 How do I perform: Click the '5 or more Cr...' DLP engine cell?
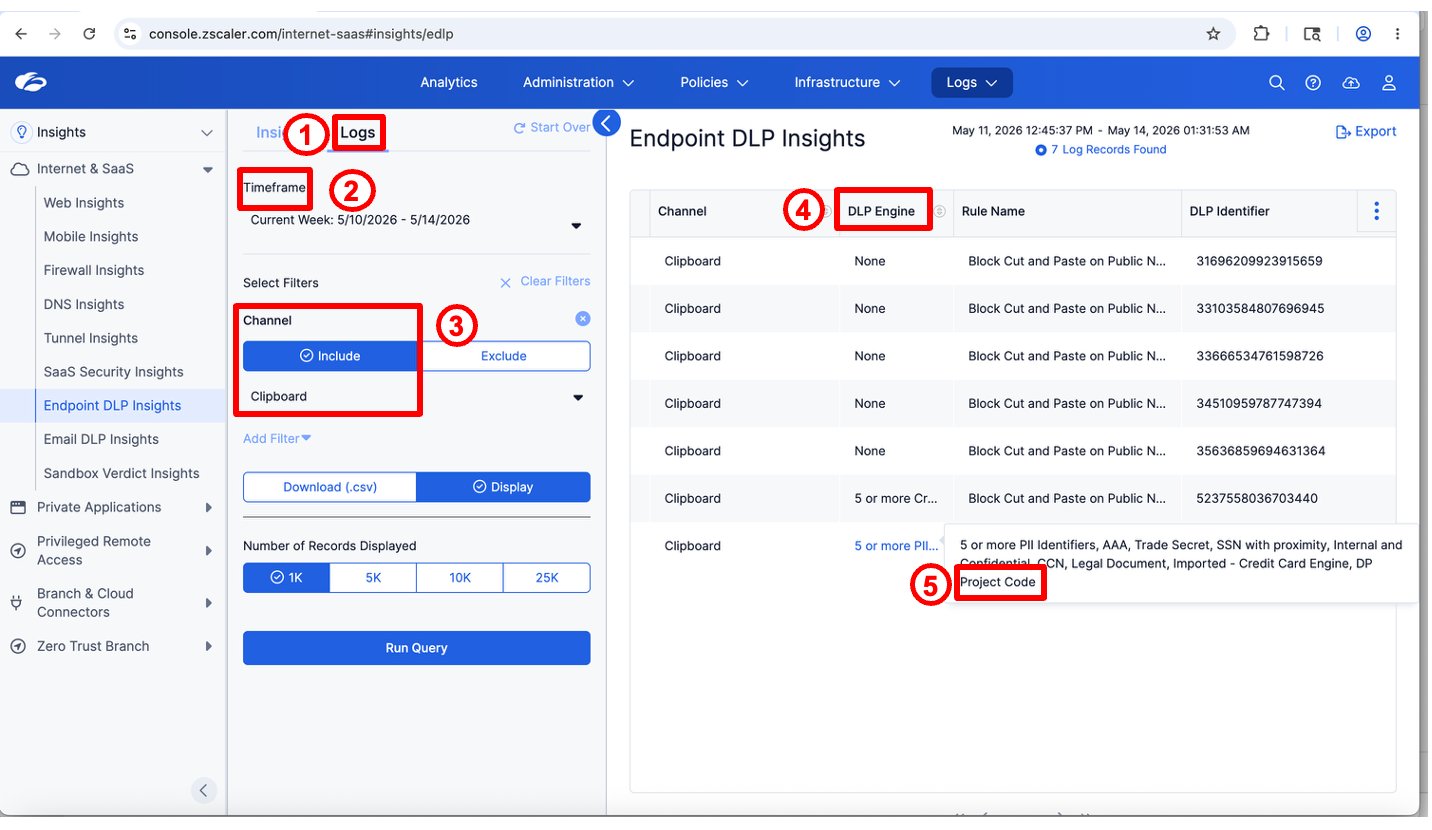click(x=896, y=498)
